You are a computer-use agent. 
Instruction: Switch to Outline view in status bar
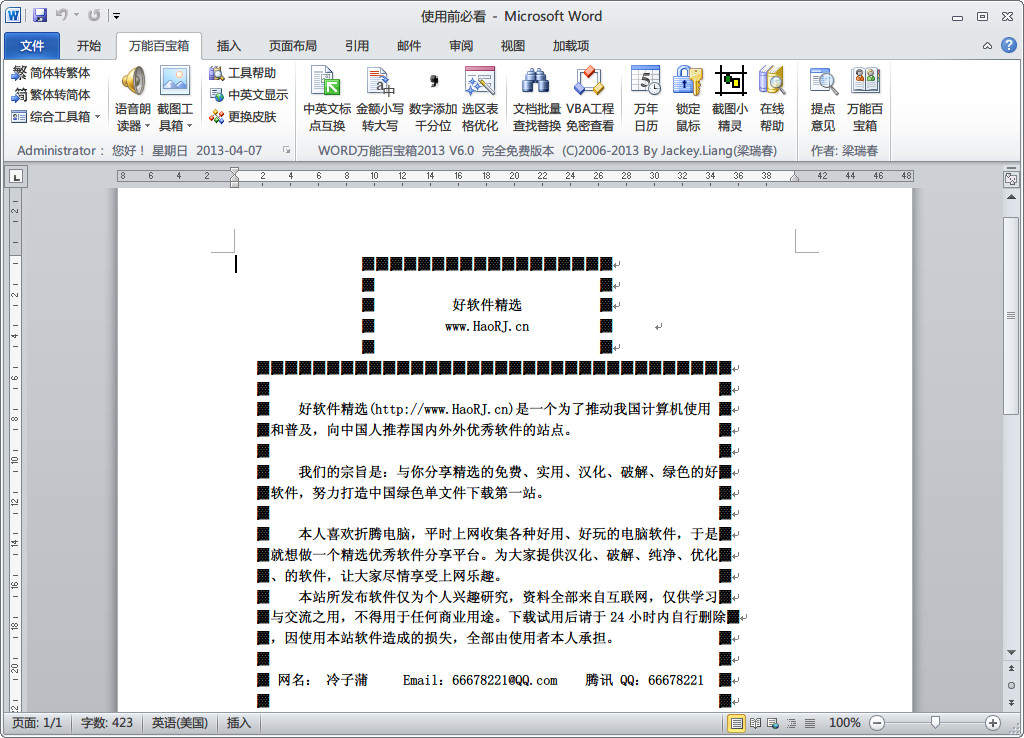(x=792, y=723)
